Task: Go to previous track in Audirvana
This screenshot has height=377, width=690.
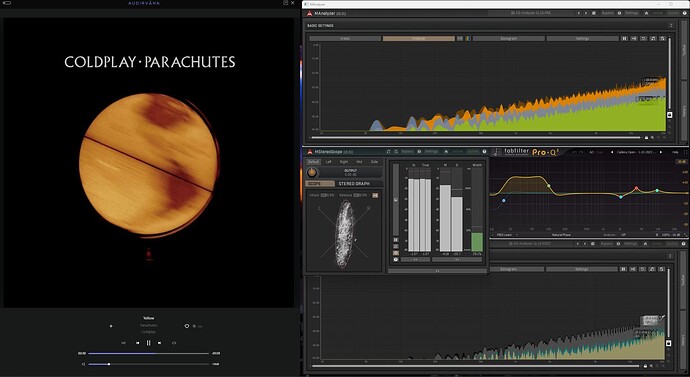Action: point(137,343)
